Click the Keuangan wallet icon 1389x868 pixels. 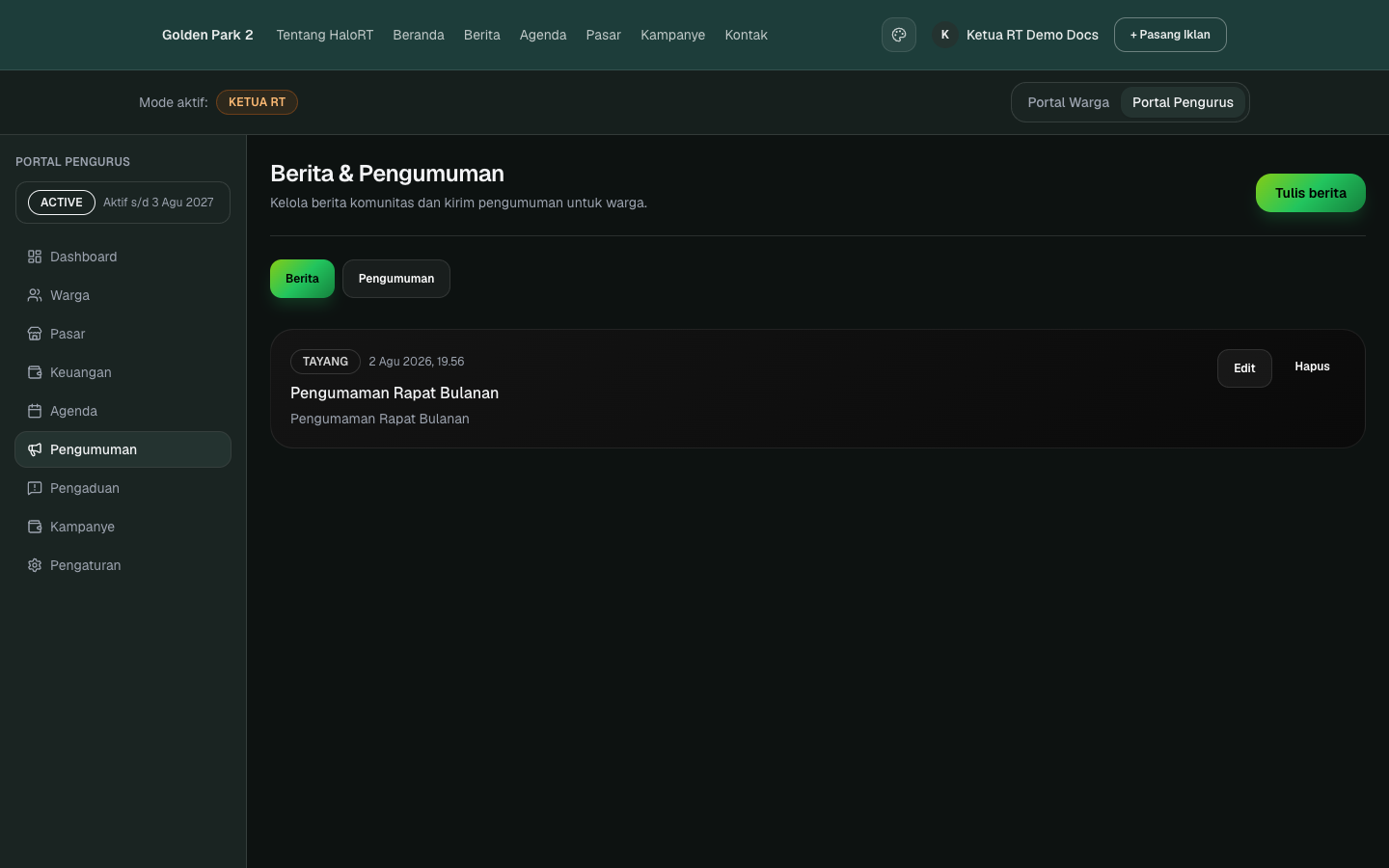35,372
